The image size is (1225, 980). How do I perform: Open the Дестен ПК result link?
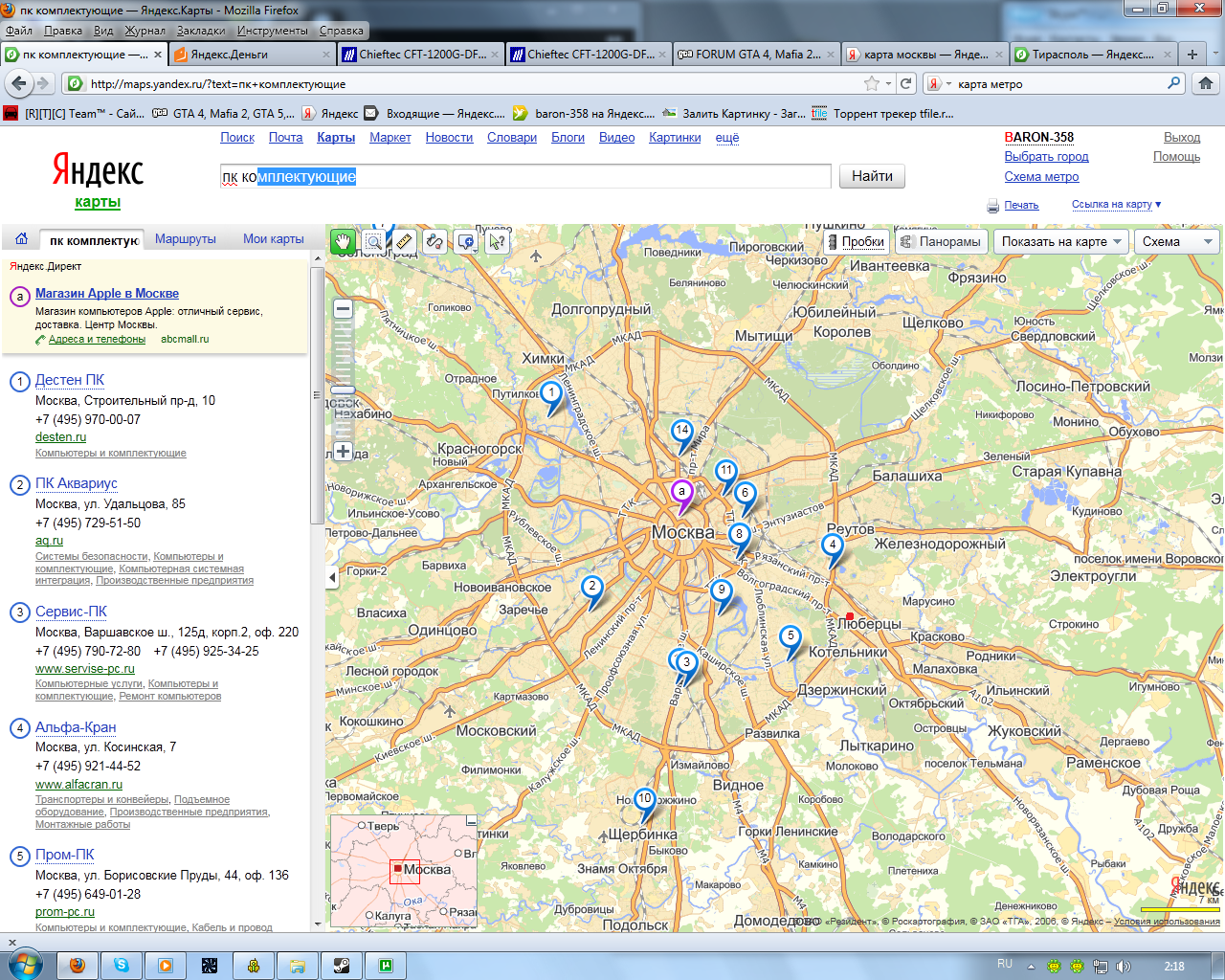coord(70,380)
